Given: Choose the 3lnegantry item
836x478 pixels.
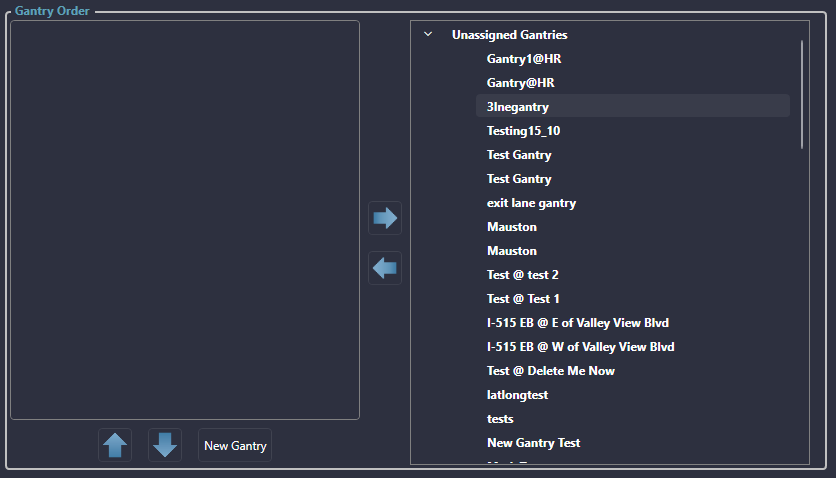Looking at the screenshot, I should pos(518,107).
